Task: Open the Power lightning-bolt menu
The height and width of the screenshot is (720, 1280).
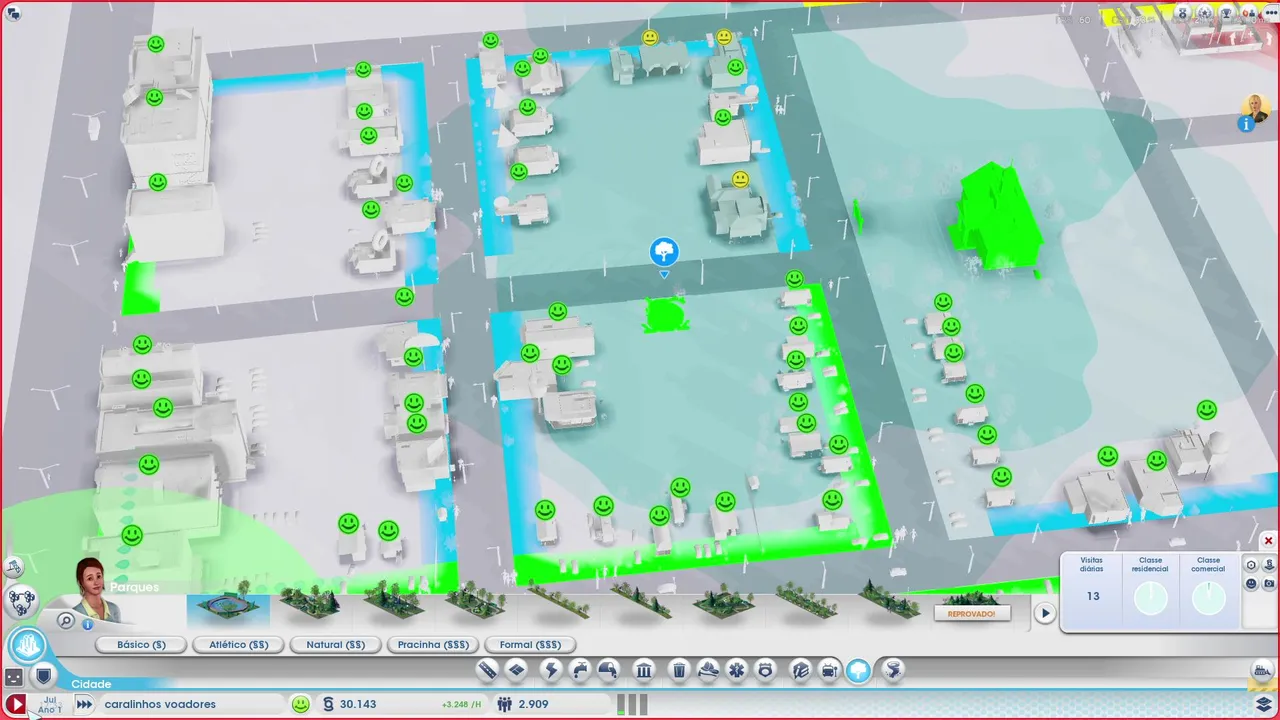Action: [550, 670]
